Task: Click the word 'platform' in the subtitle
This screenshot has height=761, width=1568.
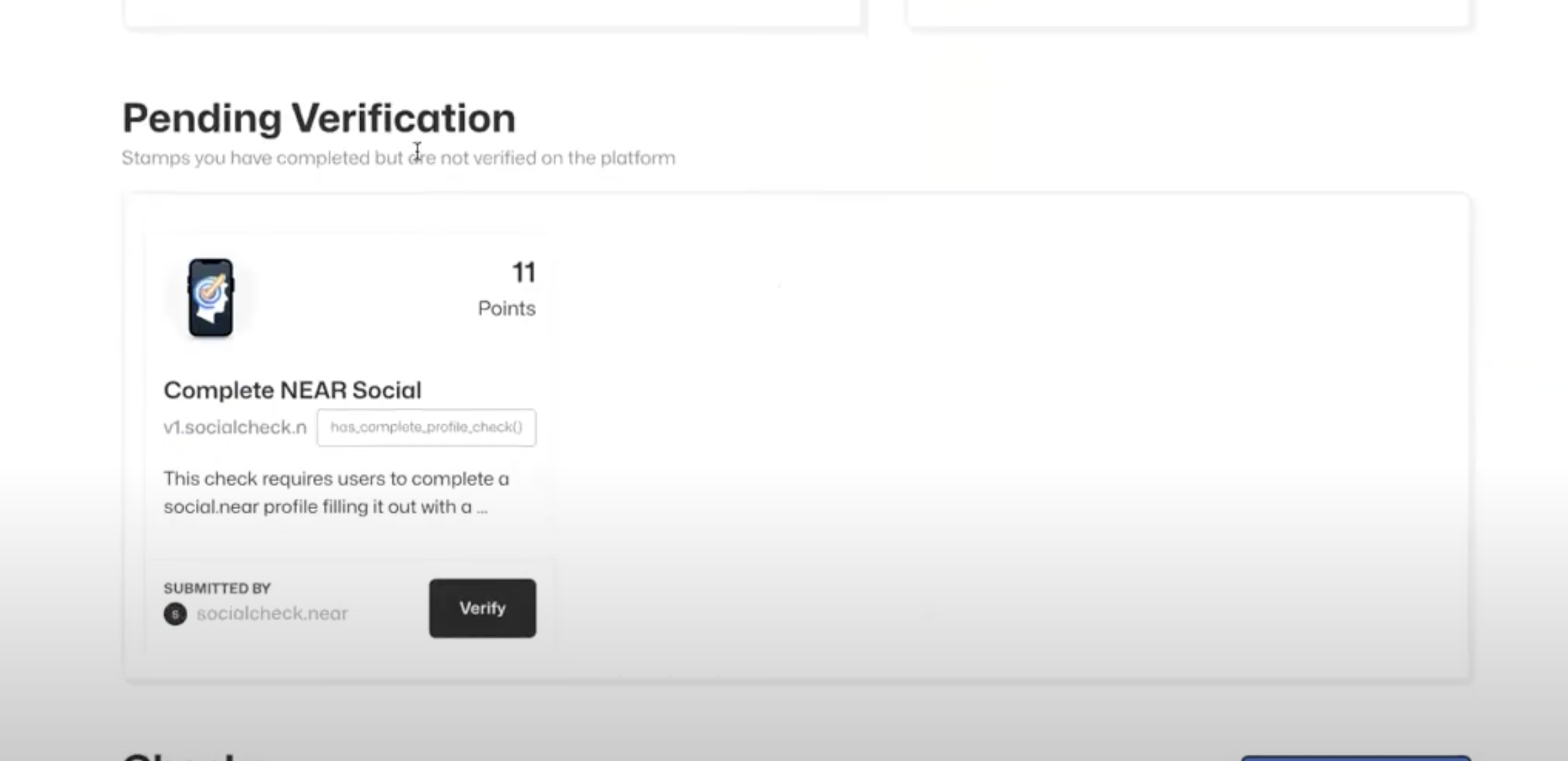Action: click(x=637, y=158)
